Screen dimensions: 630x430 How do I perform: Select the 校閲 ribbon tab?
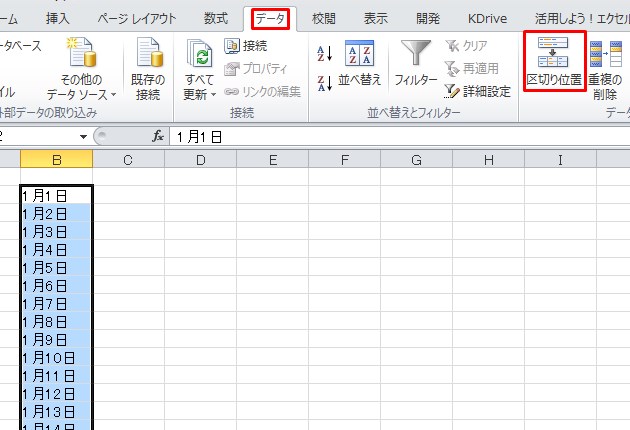click(x=324, y=18)
